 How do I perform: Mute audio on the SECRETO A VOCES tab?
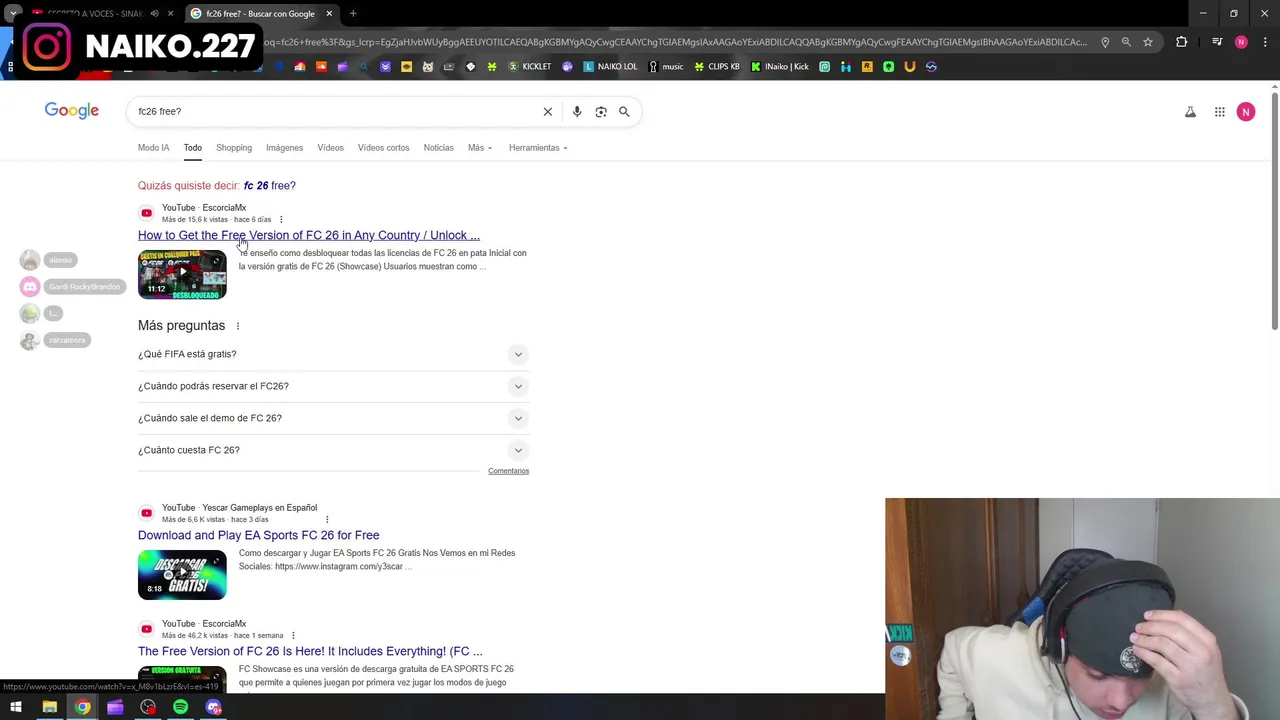tap(154, 14)
